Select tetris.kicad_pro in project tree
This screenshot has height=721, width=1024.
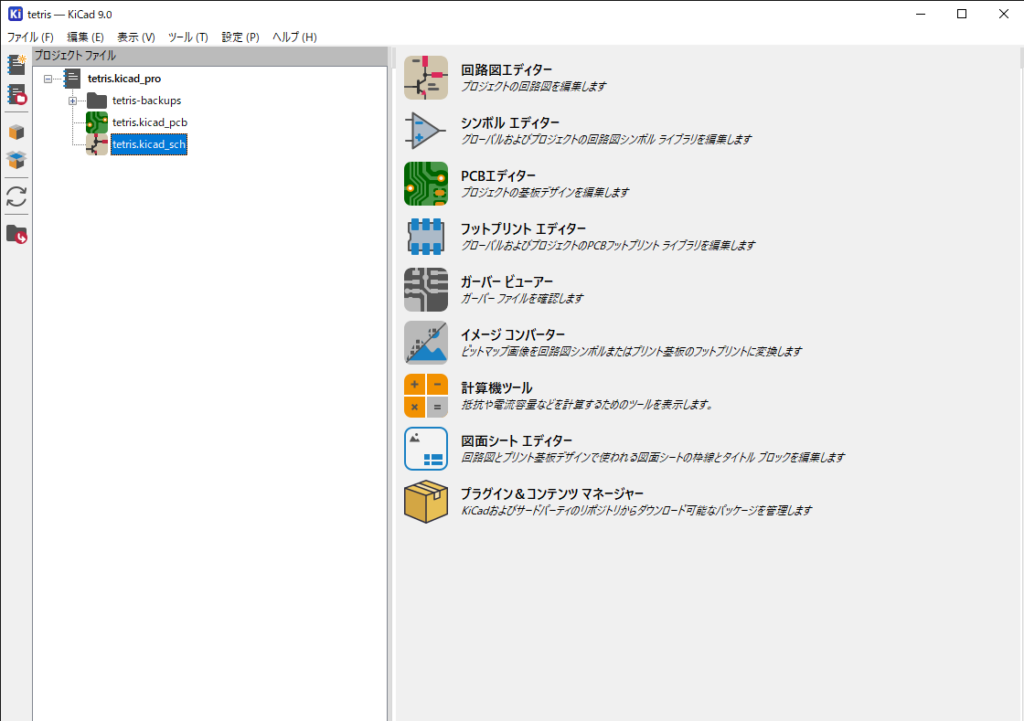(124, 78)
